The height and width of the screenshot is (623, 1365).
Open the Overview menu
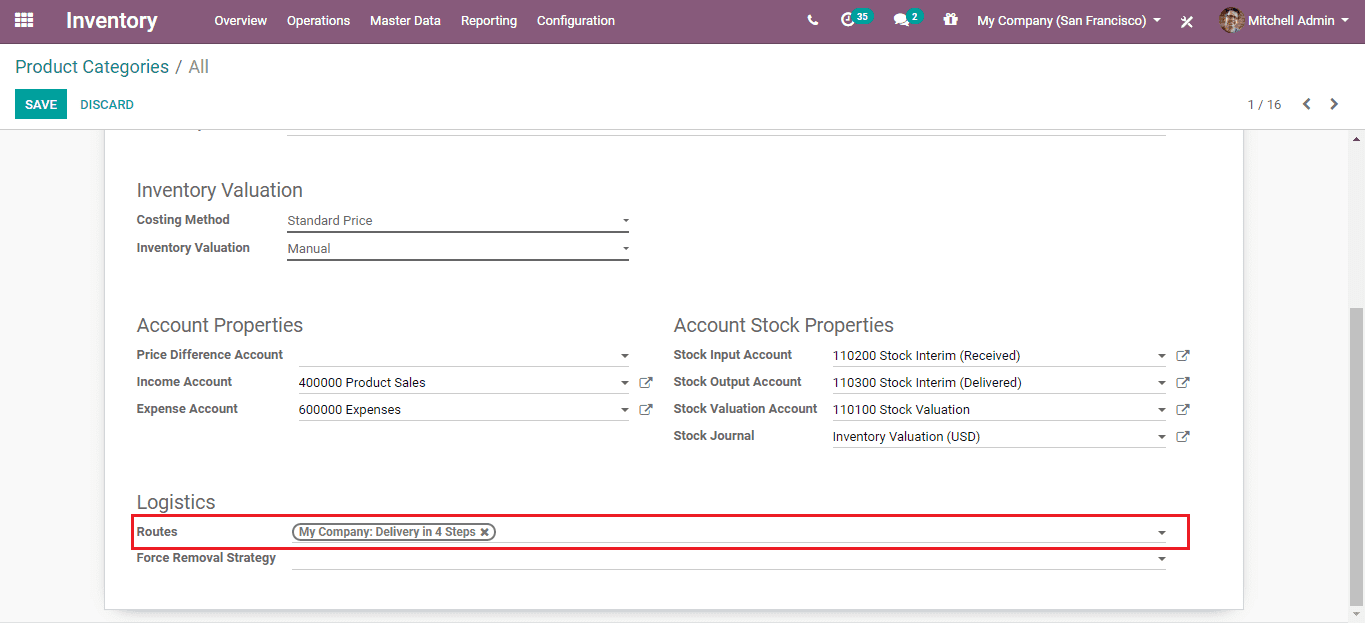click(x=240, y=20)
